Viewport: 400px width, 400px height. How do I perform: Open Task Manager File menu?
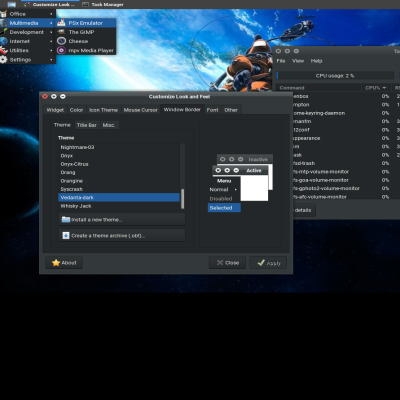point(281,61)
